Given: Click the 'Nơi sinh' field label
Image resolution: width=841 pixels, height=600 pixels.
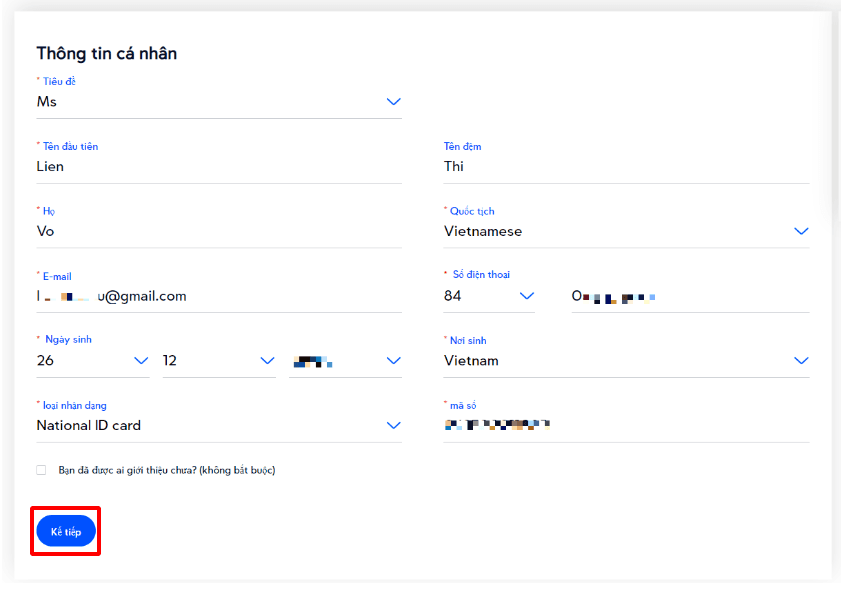Looking at the screenshot, I should point(468,340).
